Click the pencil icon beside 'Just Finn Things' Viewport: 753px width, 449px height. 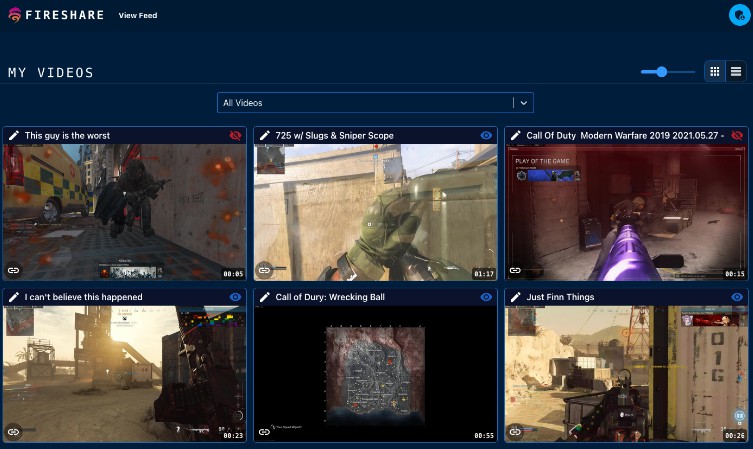pos(516,297)
